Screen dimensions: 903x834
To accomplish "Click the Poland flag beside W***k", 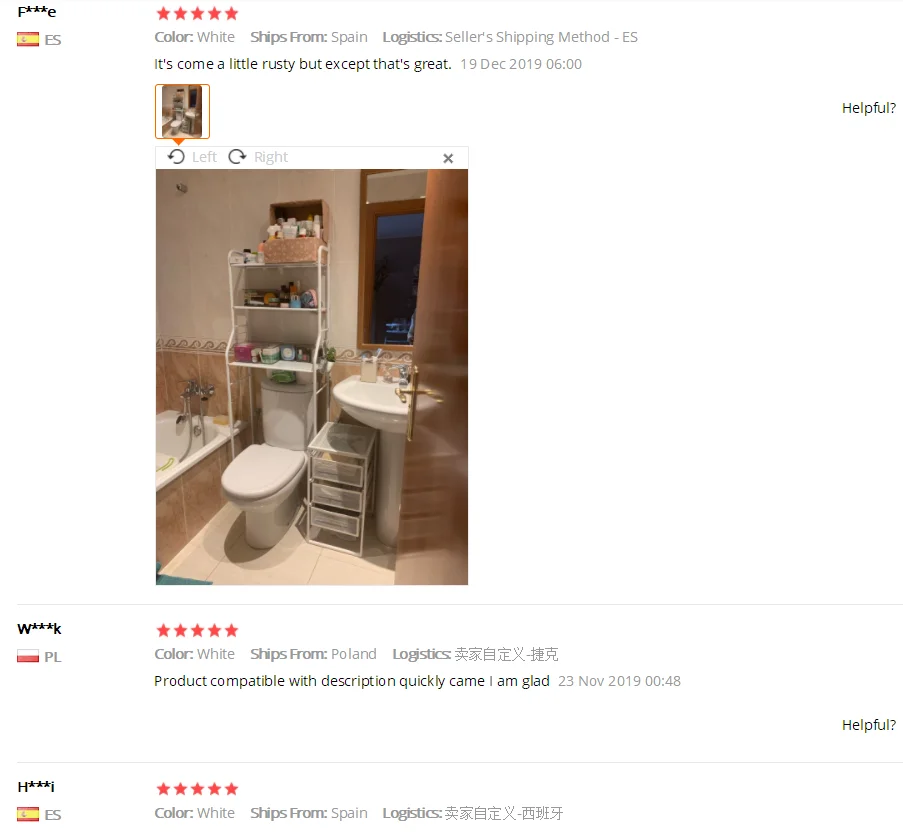I will point(28,656).
